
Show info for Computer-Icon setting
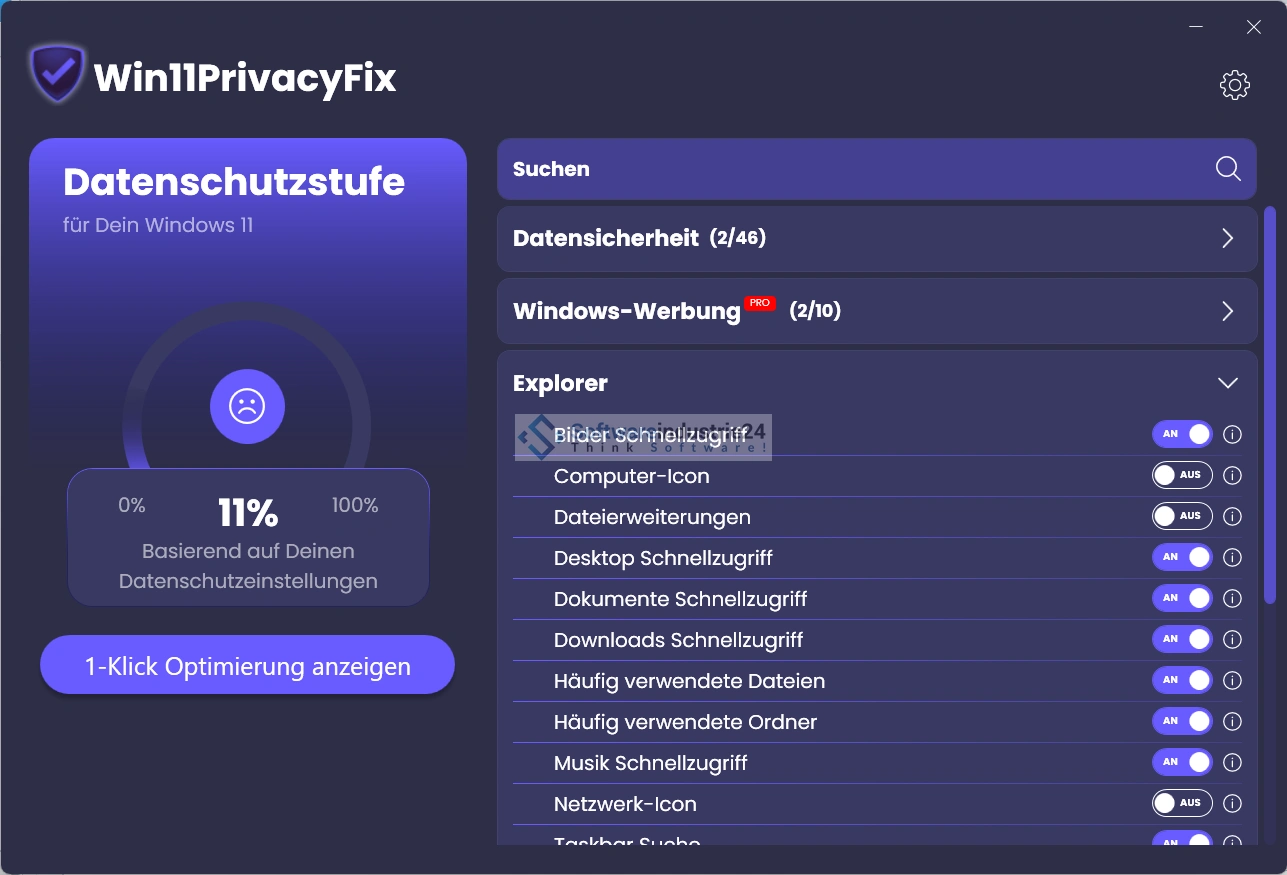coord(1233,476)
